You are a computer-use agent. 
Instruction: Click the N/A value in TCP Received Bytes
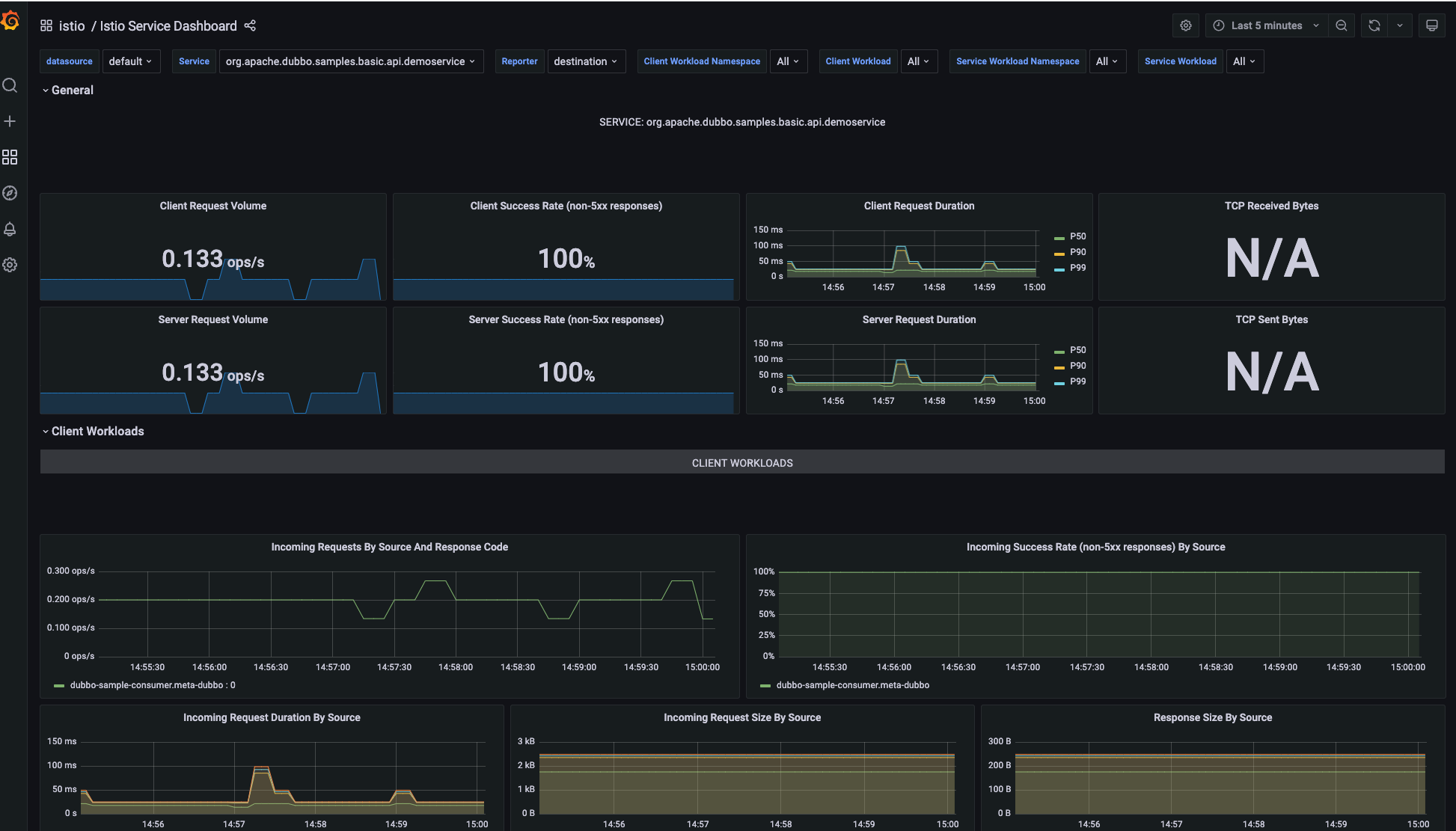pos(1272,259)
